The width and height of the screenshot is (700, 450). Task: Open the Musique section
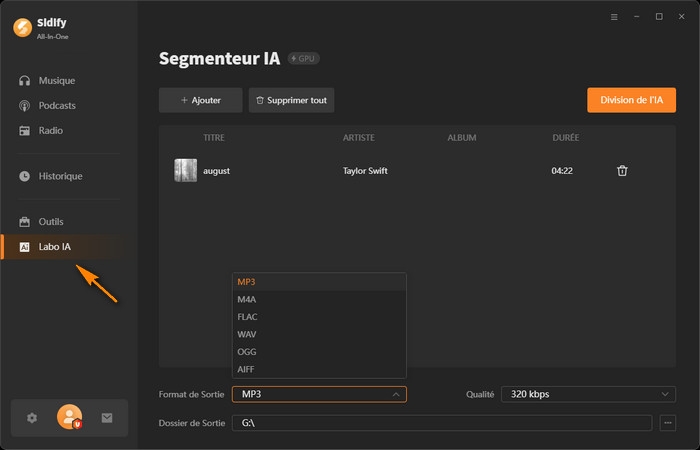[56, 80]
